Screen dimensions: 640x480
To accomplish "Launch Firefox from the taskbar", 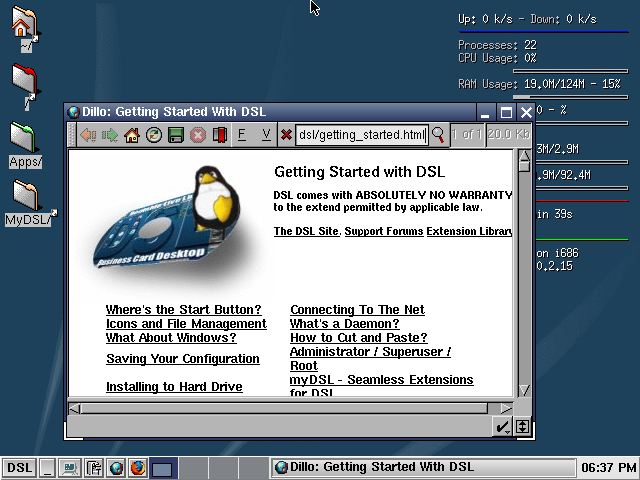I will click(138, 468).
